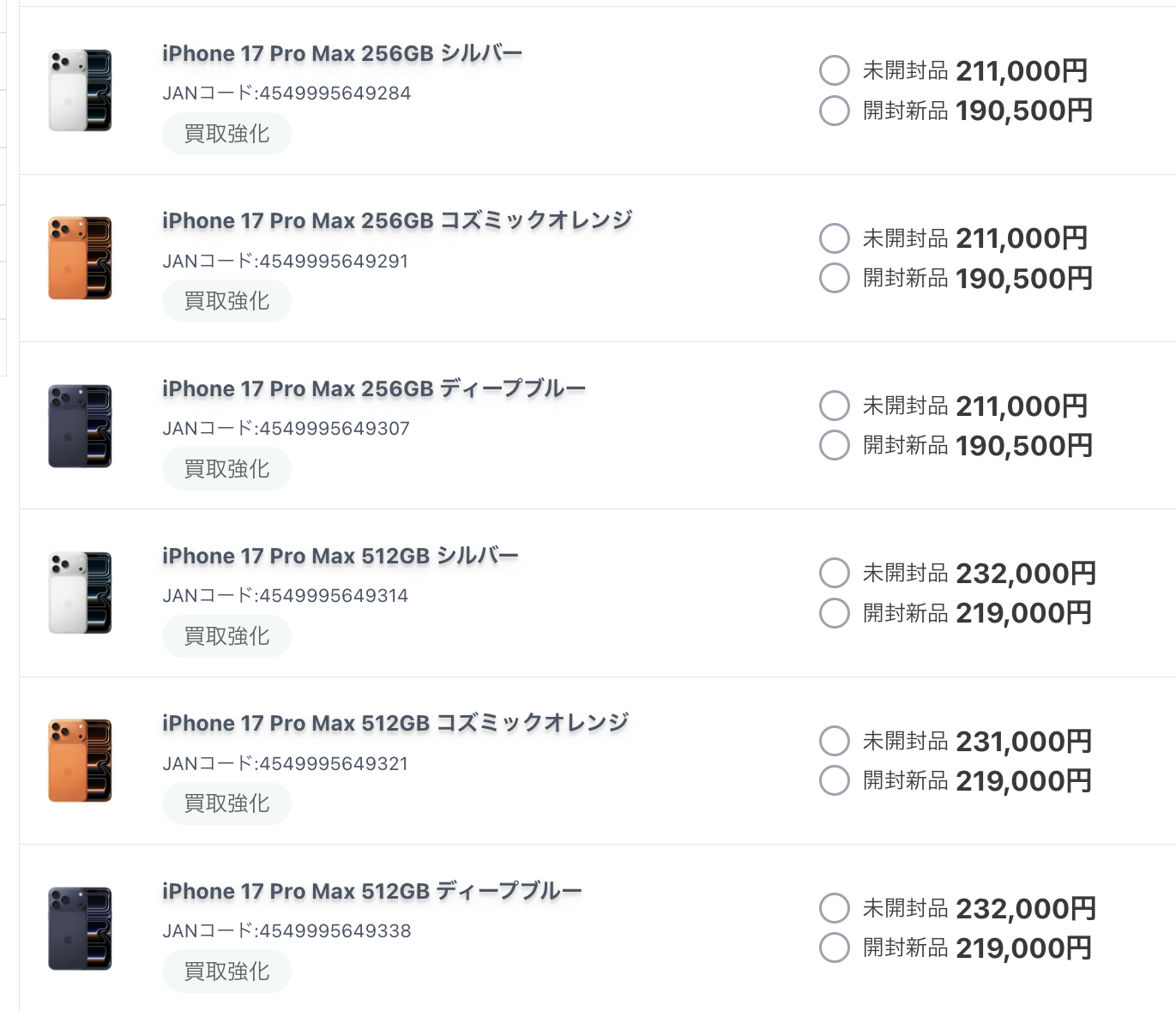Click the orange iPhone 256GB product image
Viewport: 1176px width, 1011px height.
tap(80, 258)
